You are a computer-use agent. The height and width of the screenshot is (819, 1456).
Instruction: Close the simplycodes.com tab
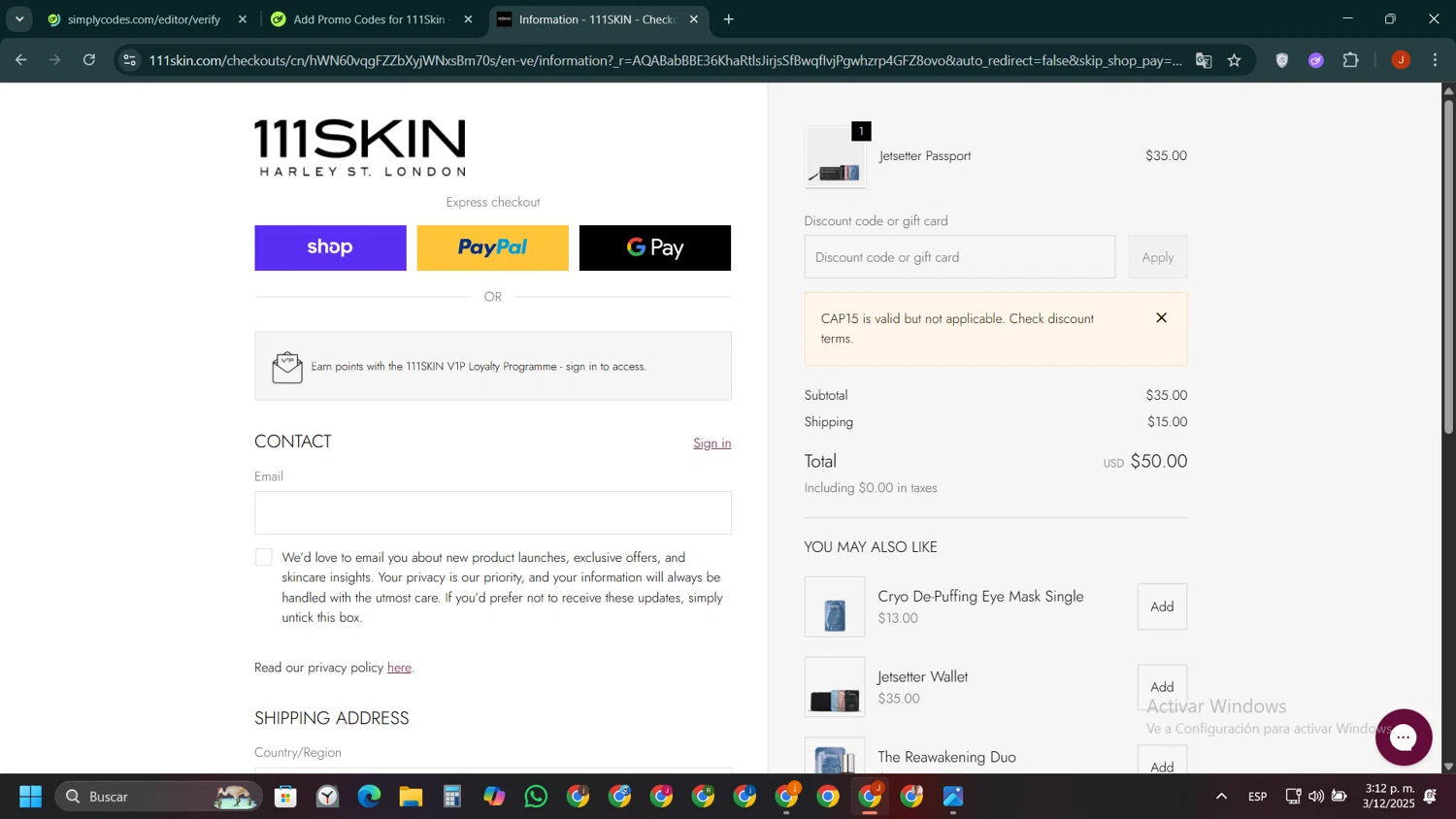pyautogui.click(x=243, y=19)
